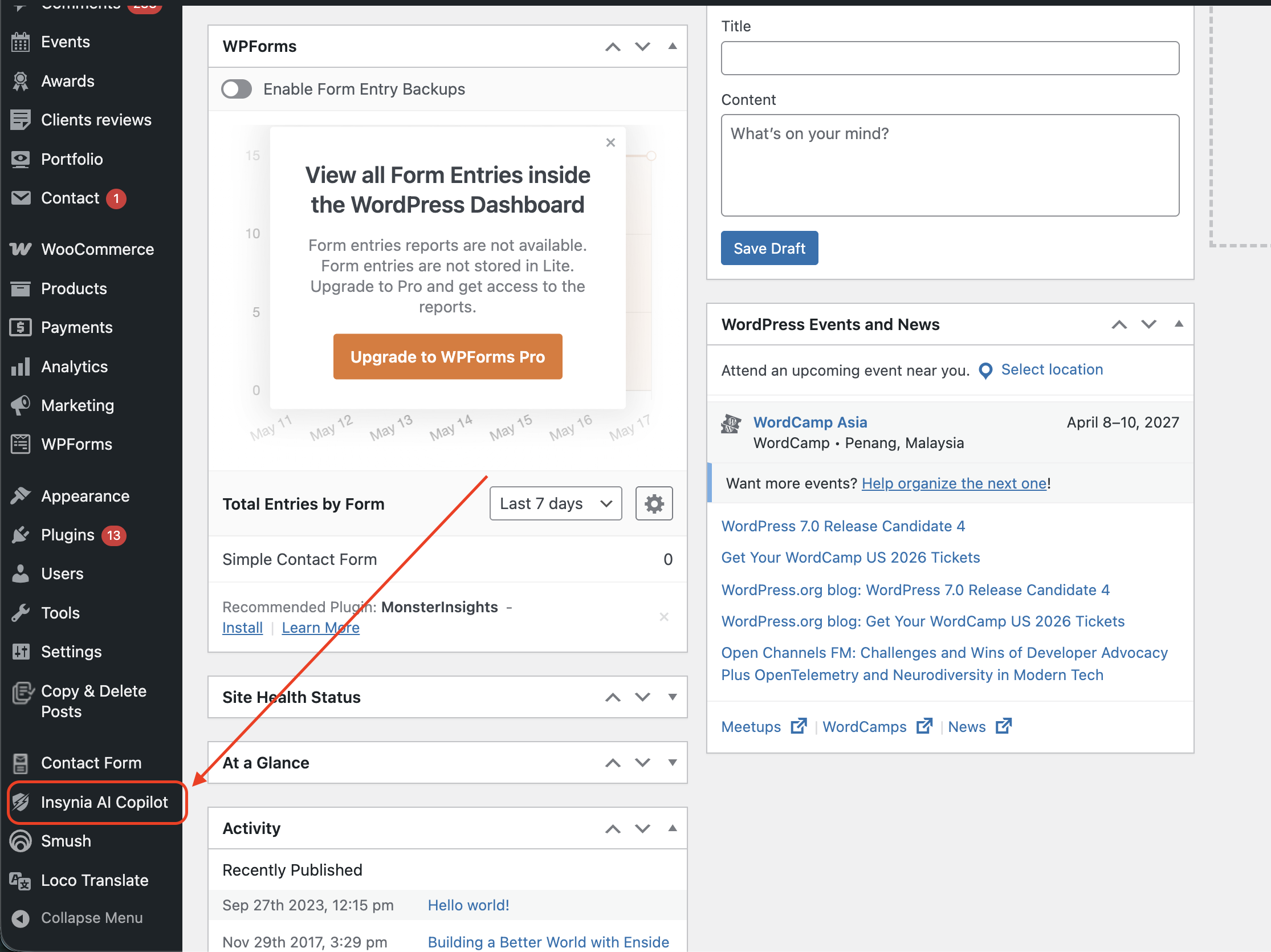Click the Contact envelope icon
Image resolution: width=1271 pixels, height=952 pixels.
[21, 198]
